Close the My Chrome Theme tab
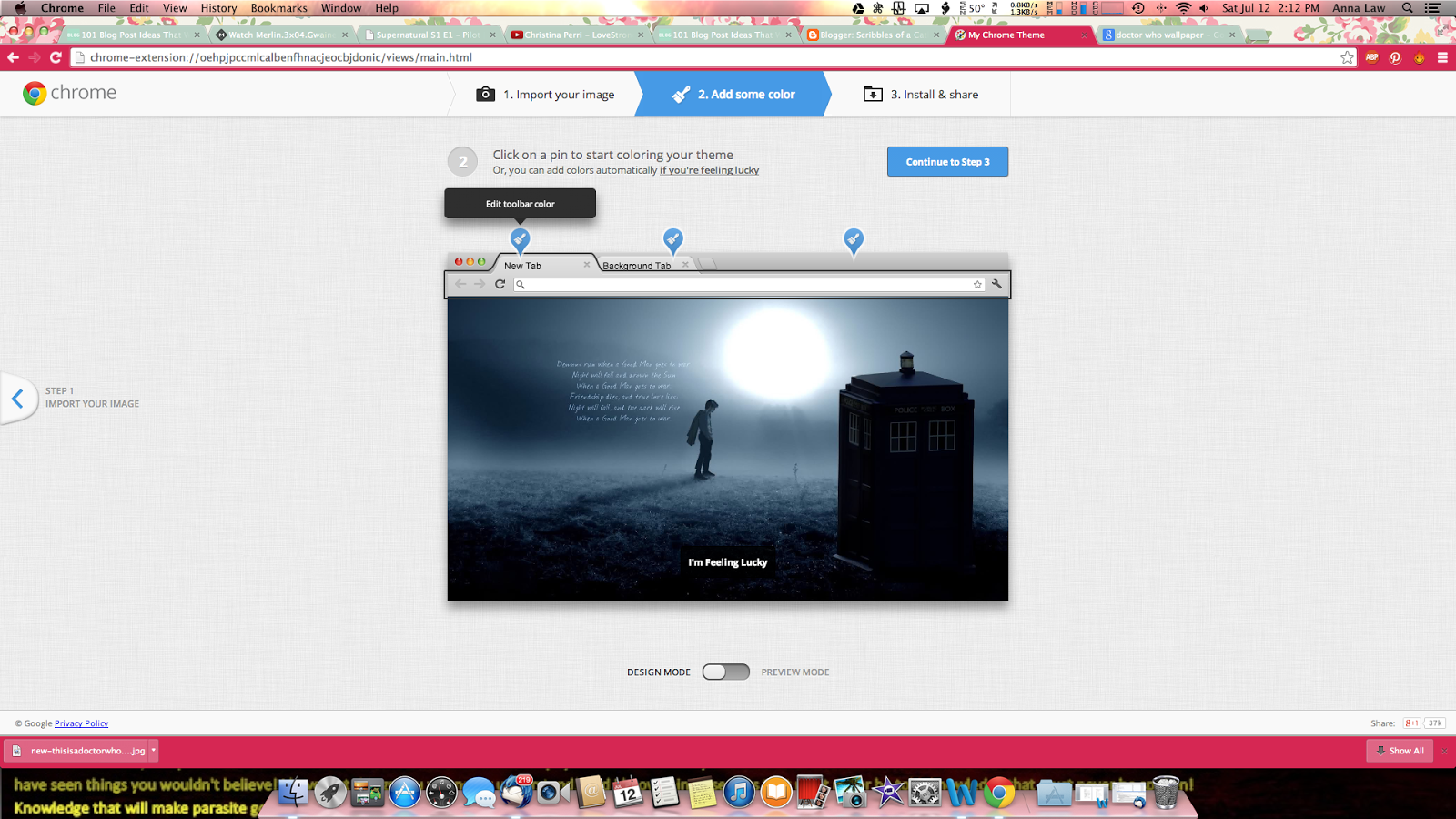 (x=1084, y=35)
